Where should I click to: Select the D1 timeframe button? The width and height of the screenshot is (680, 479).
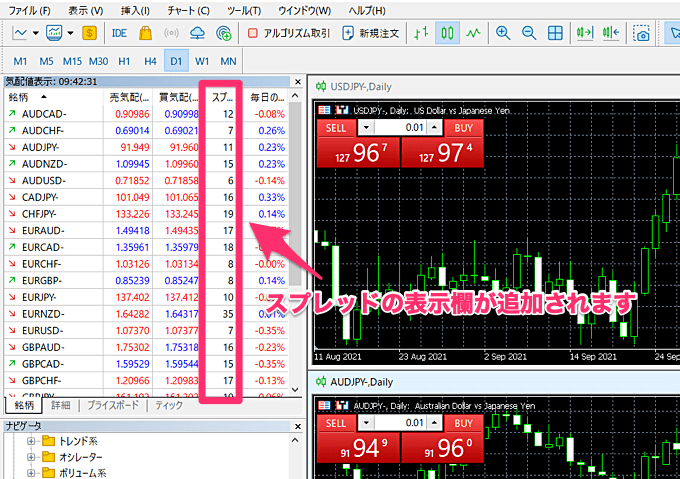(x=176, y=61)
